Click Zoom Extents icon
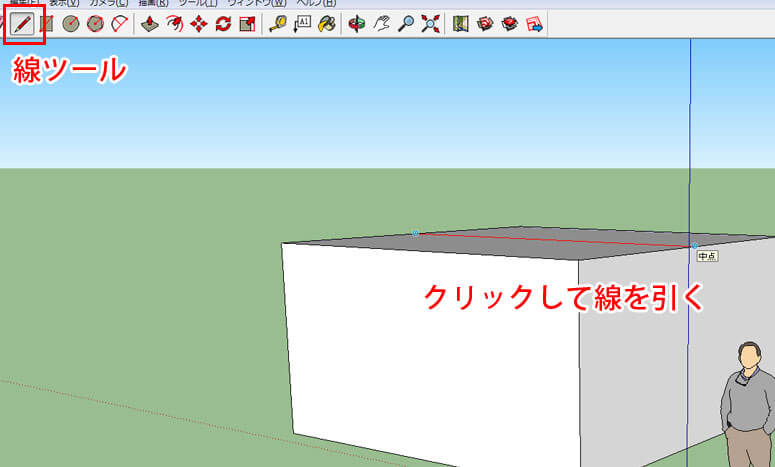775x467 pixels. pos(431,24)
